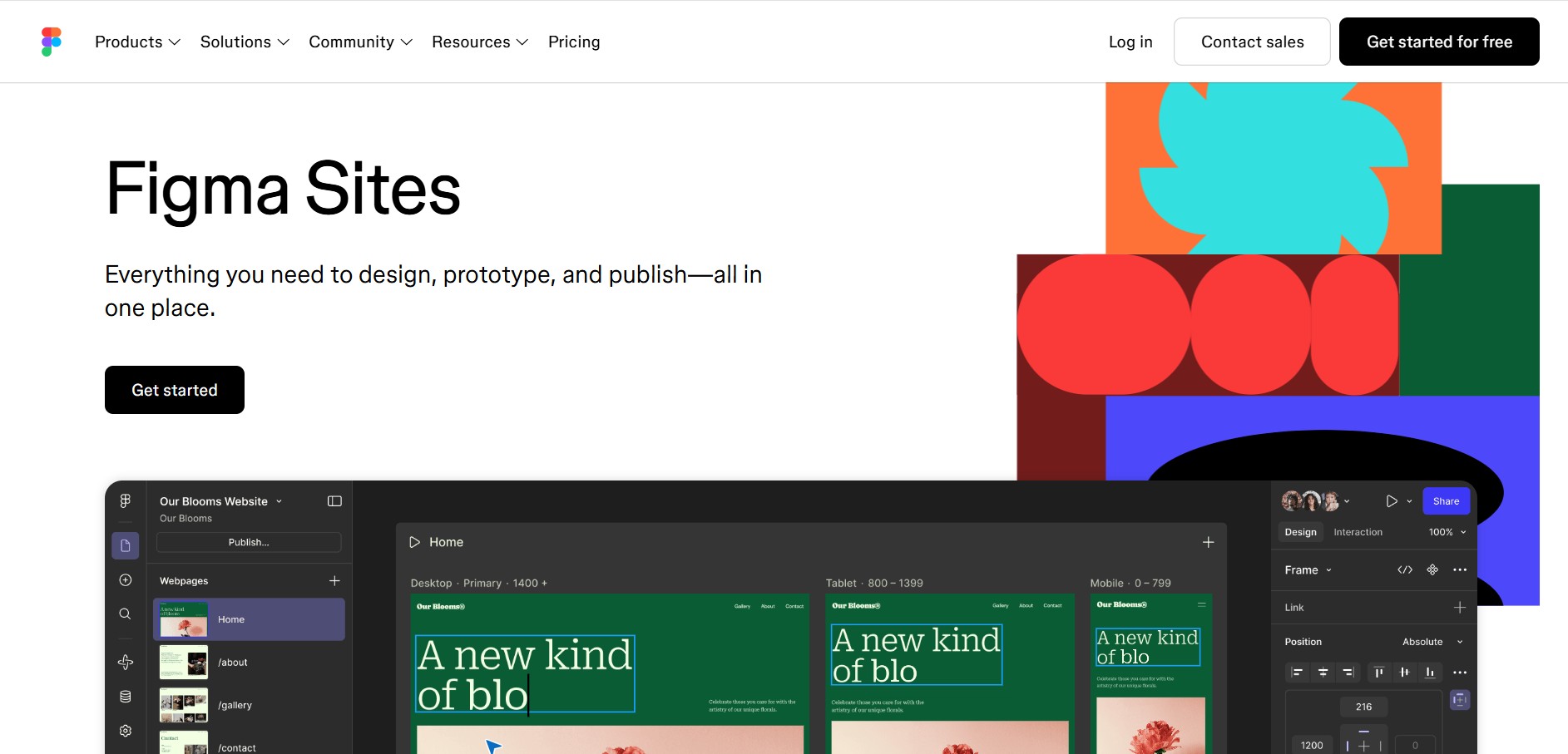
Task: Click the 'Tablet · 800 – 1399' label
Action: (x=874, y=584)
